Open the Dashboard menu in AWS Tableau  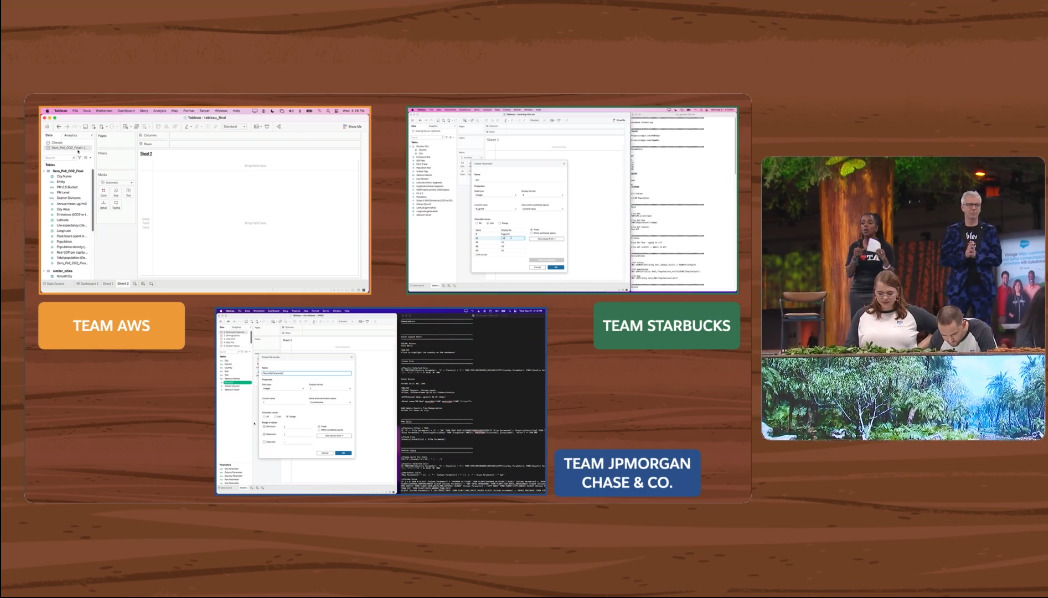(x=126, y=110)
